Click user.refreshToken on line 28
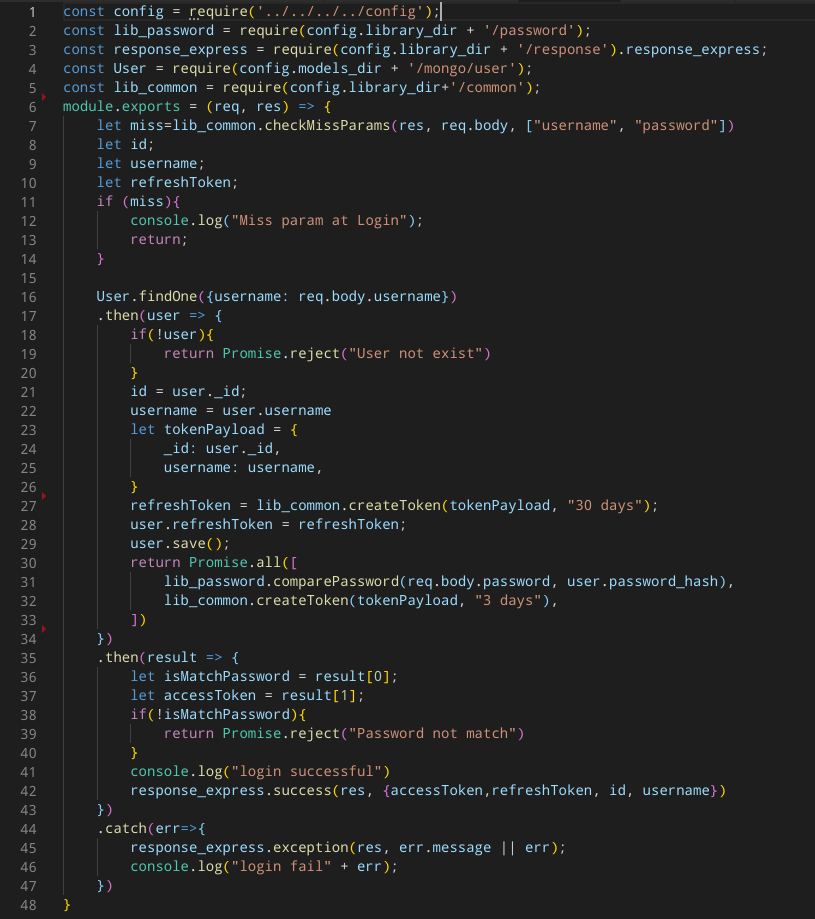Viewport: 815px width, 919px height. coord(202,524)
